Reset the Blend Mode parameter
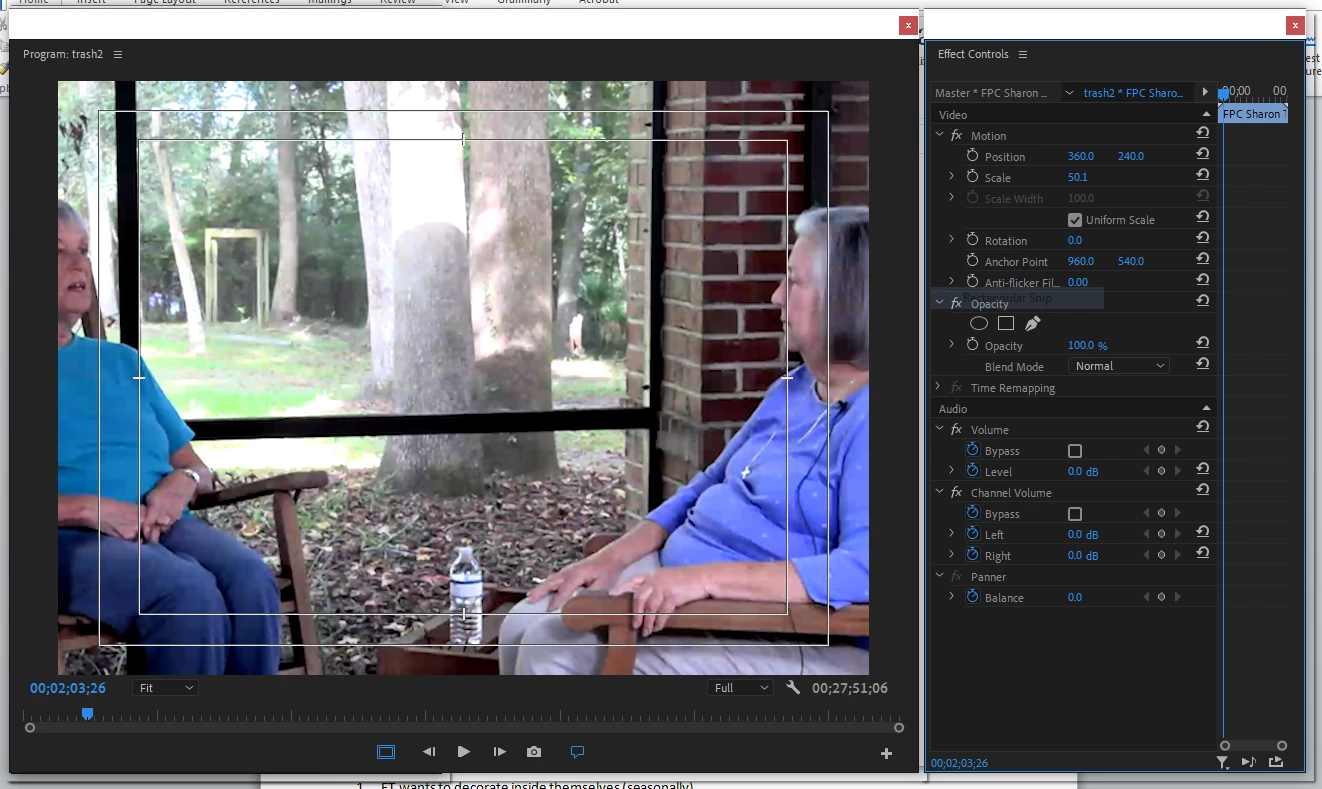 click(x=1203, y=364)
